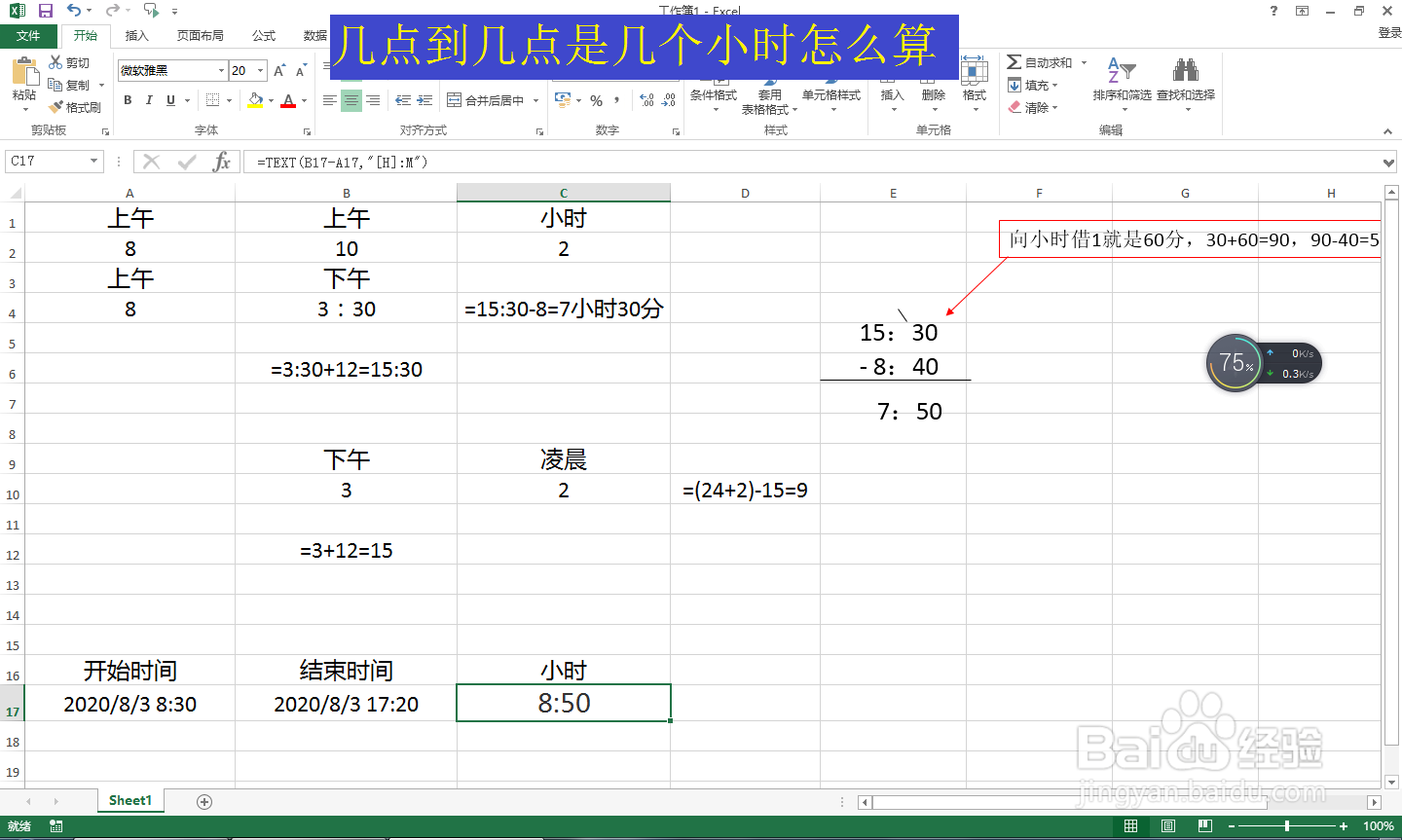Screen dimensions: 1402x840
Task: Expand the Name Box dropdown
Action: point(94,162)
